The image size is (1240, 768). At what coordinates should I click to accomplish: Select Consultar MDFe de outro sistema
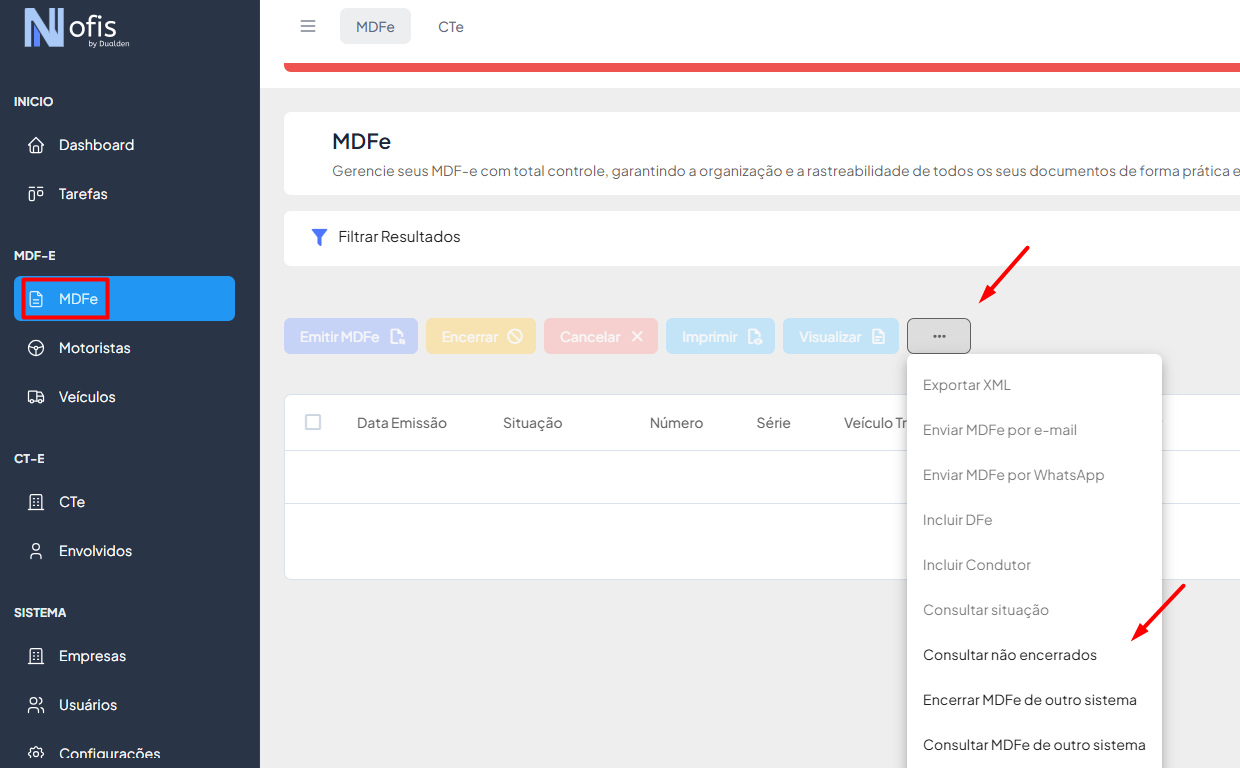point(1033,745)
